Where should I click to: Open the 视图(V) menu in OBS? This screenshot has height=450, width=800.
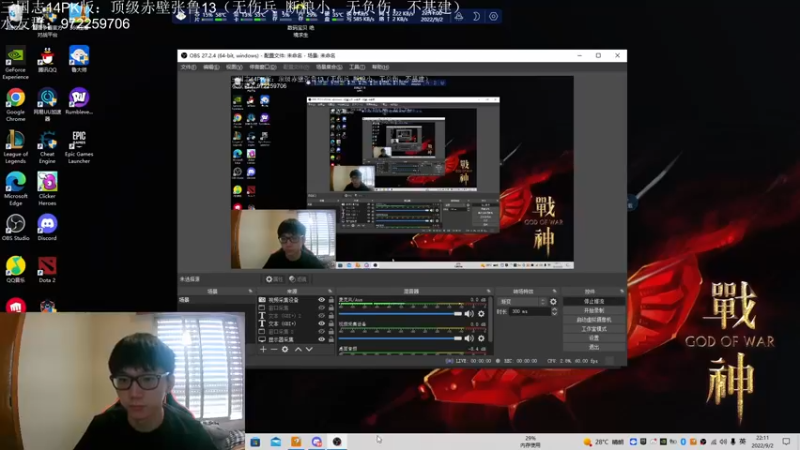click(x=234, y=67)
